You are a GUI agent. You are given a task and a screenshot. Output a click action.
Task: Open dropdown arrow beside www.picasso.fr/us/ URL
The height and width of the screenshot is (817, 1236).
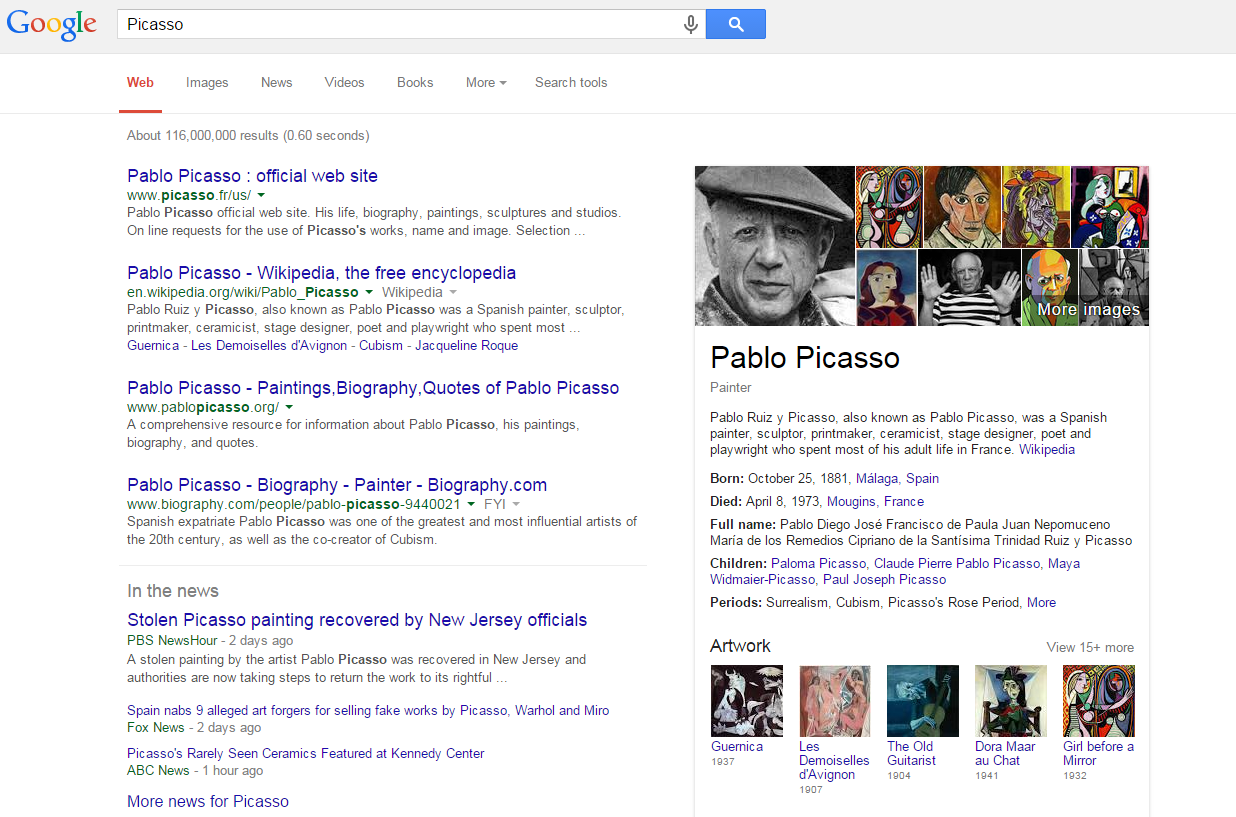[x=261, y=195]
